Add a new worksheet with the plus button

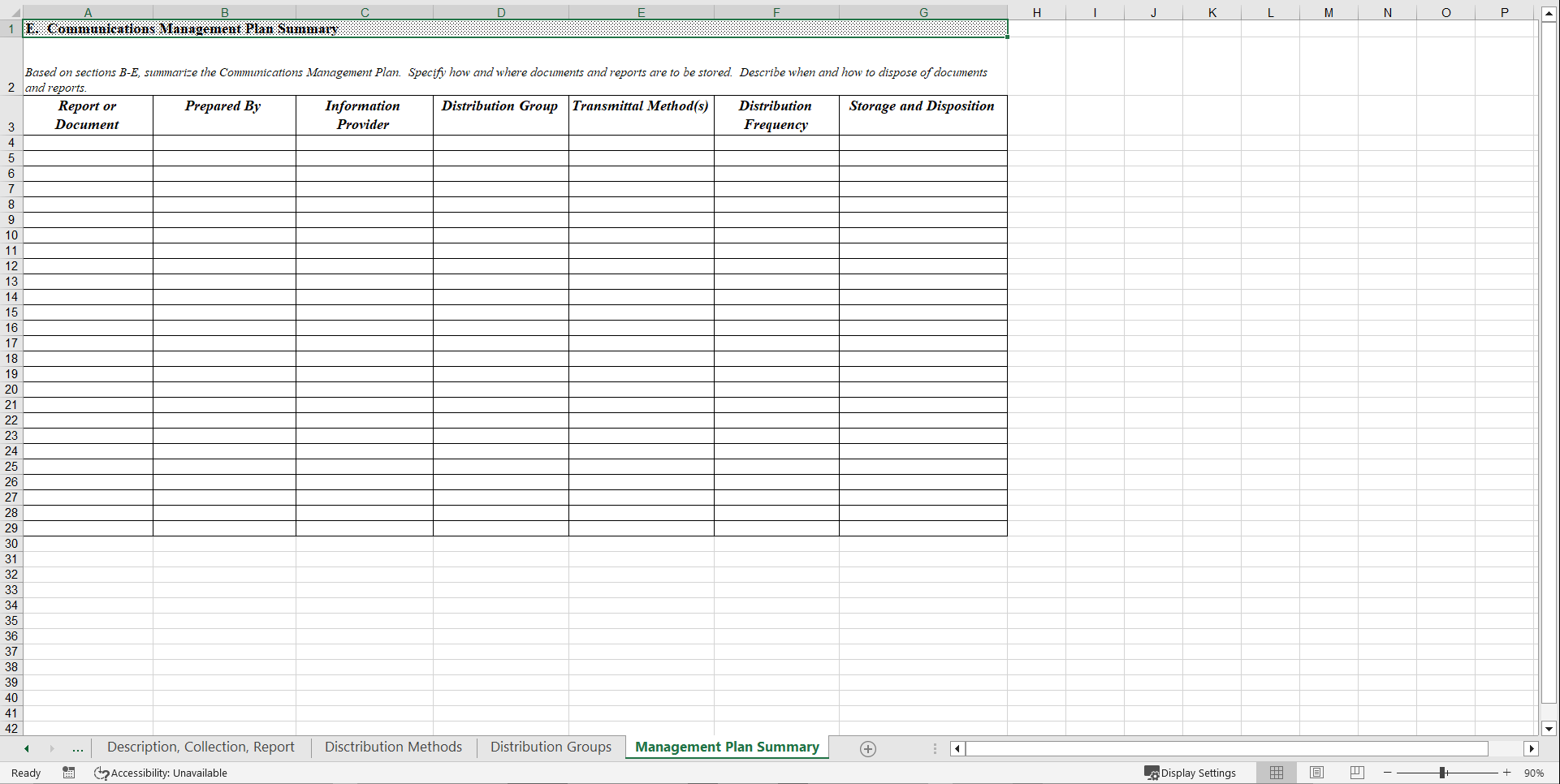tap(867, 748)
